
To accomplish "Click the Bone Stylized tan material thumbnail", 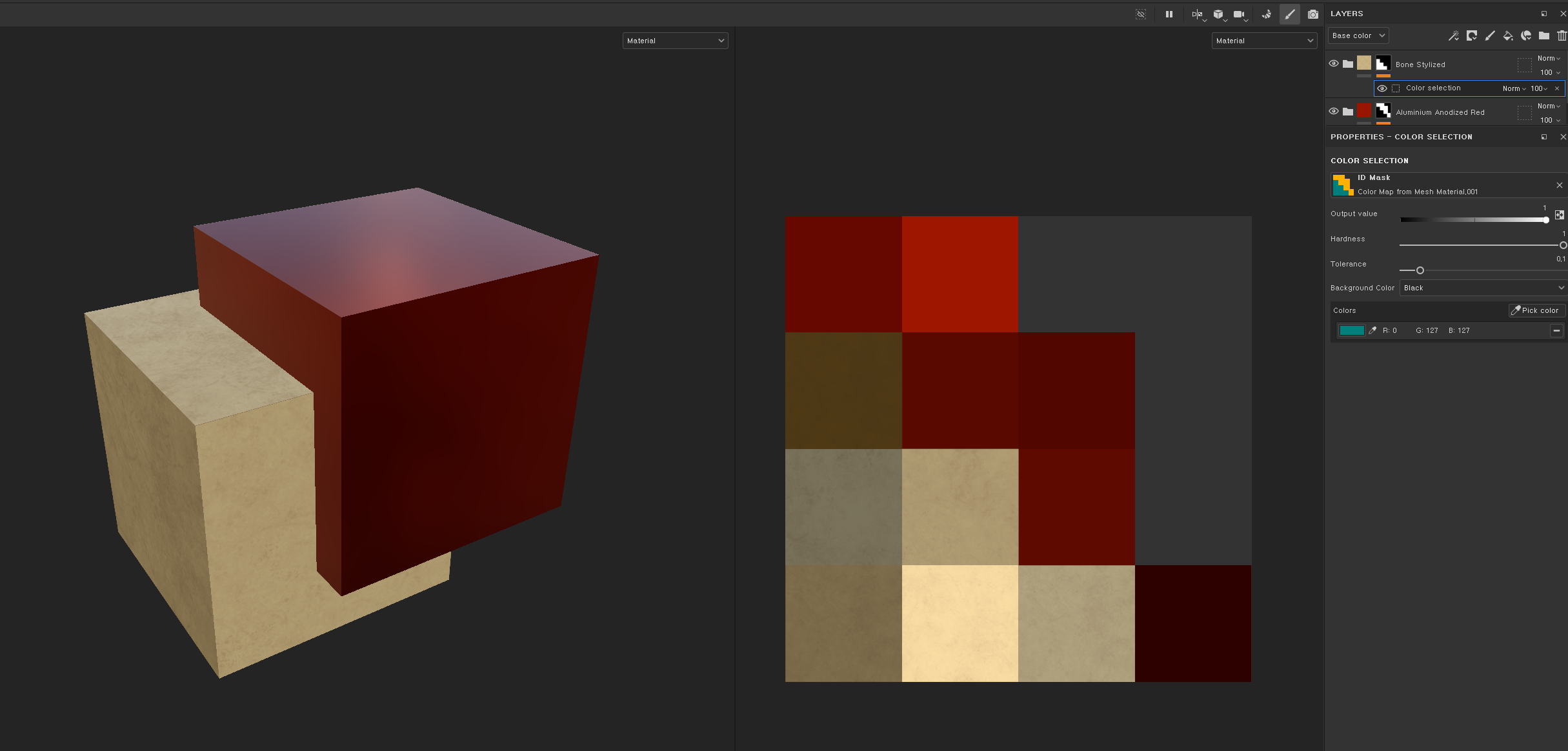I will click(x=1364, y=63).
